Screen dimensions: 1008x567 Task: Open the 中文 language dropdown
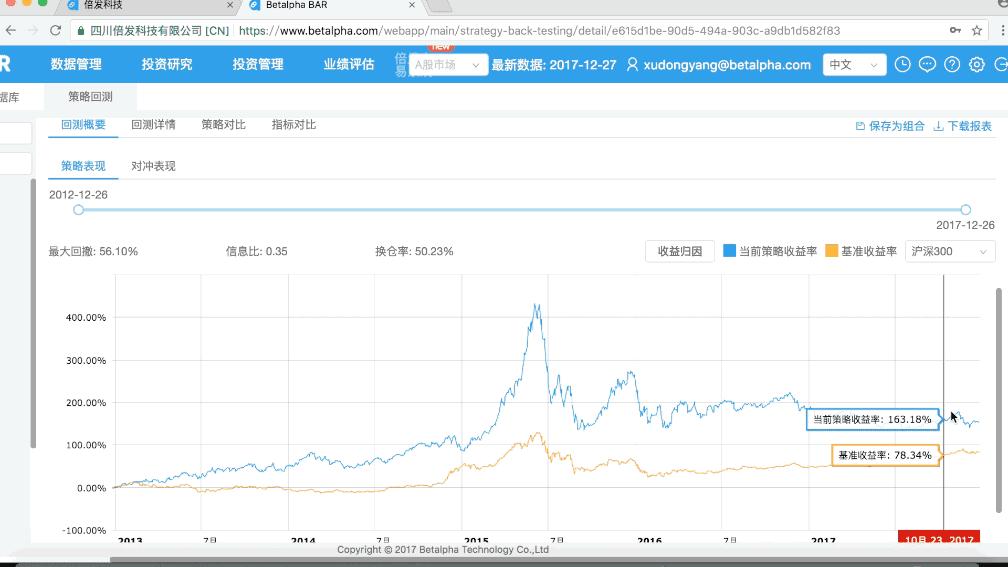point(854,64)
